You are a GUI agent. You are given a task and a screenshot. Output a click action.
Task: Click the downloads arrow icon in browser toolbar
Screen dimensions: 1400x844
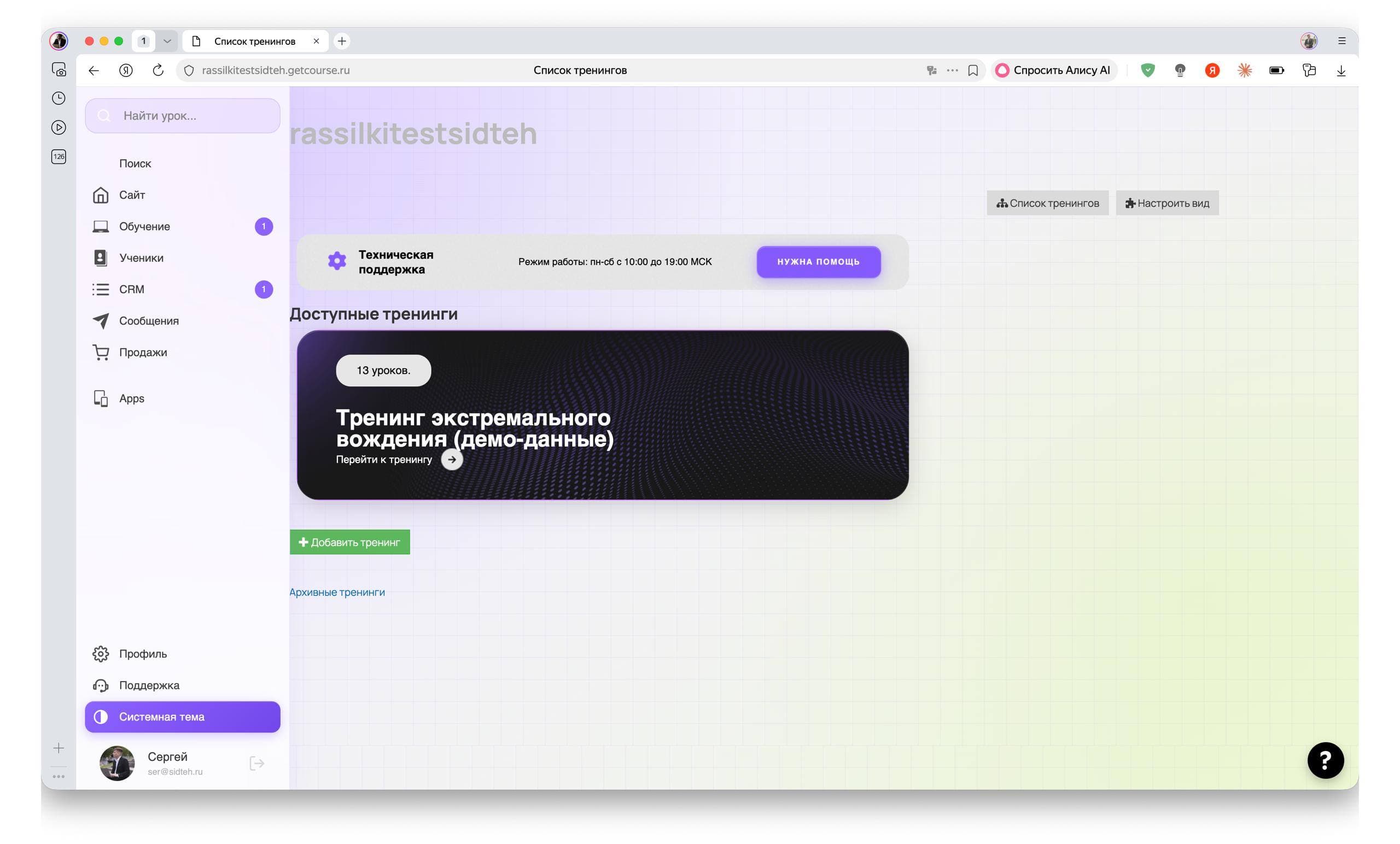[1341, 71]
